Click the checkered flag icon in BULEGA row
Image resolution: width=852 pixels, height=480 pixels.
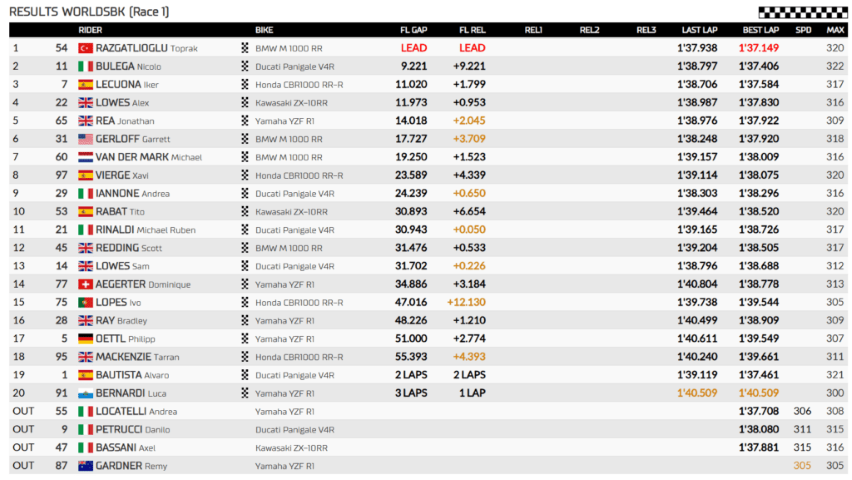tap(245, 66)
